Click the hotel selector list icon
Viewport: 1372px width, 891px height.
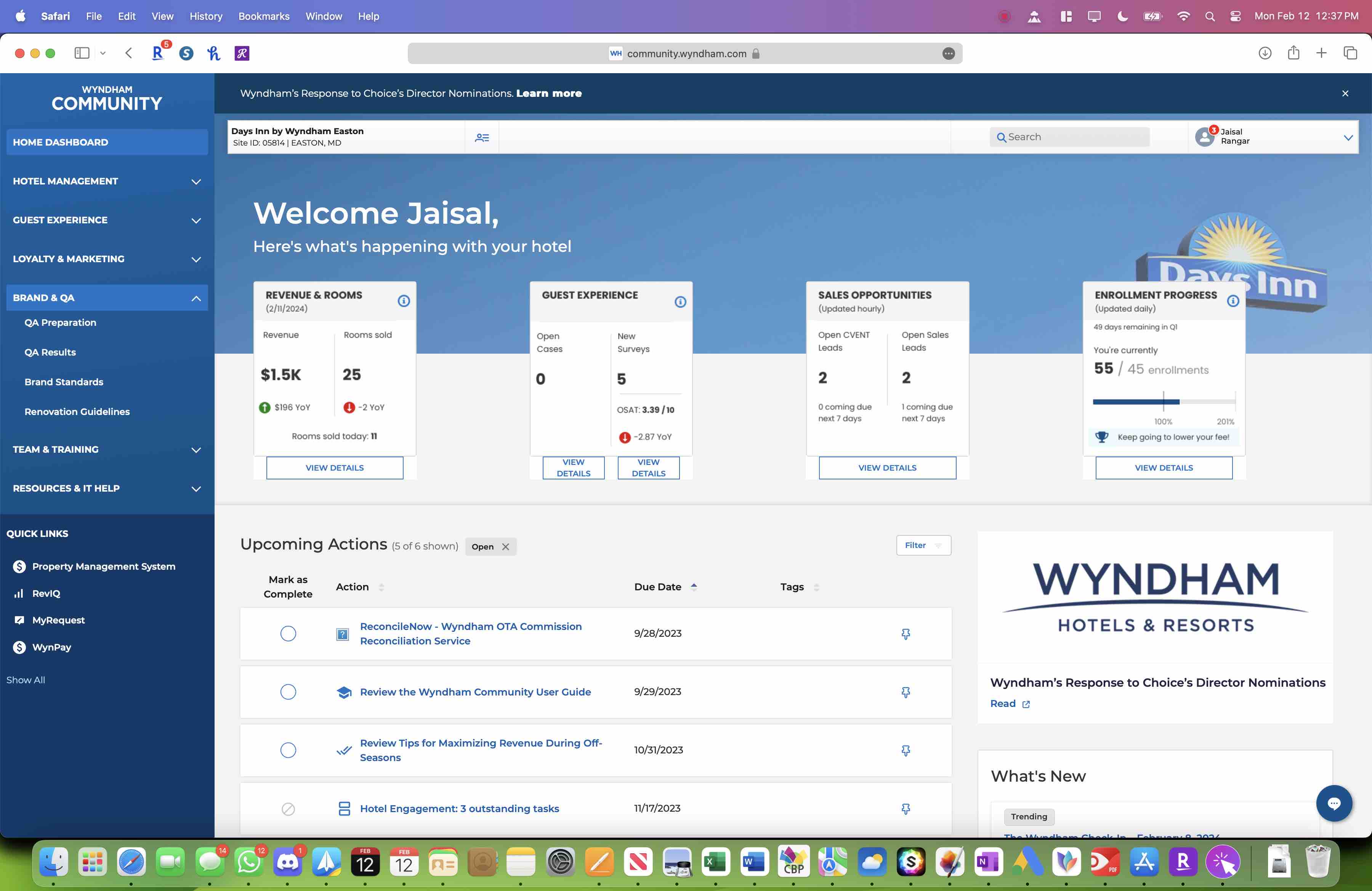pos(482,137)
